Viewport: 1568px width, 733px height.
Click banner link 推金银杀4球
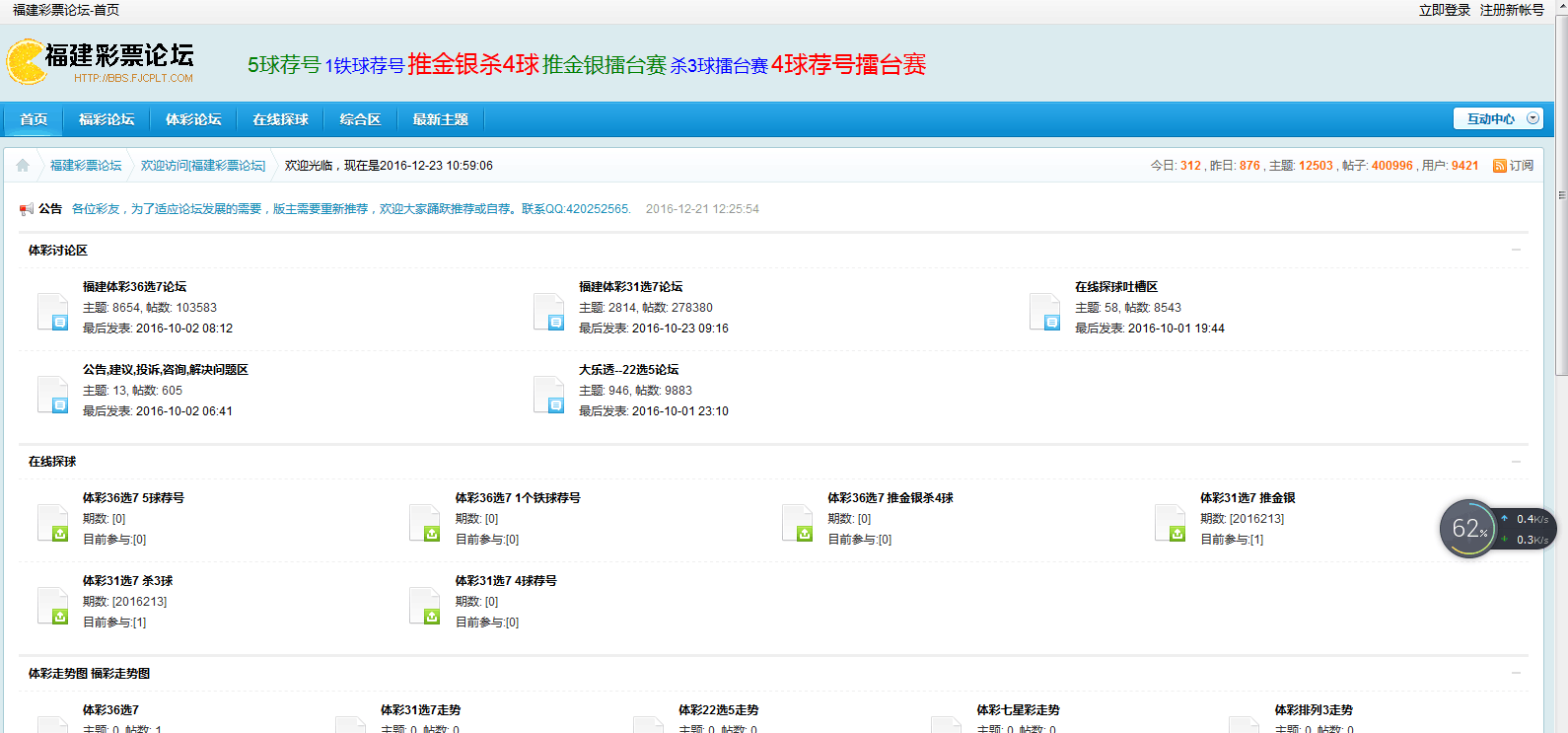pos(473,64)
